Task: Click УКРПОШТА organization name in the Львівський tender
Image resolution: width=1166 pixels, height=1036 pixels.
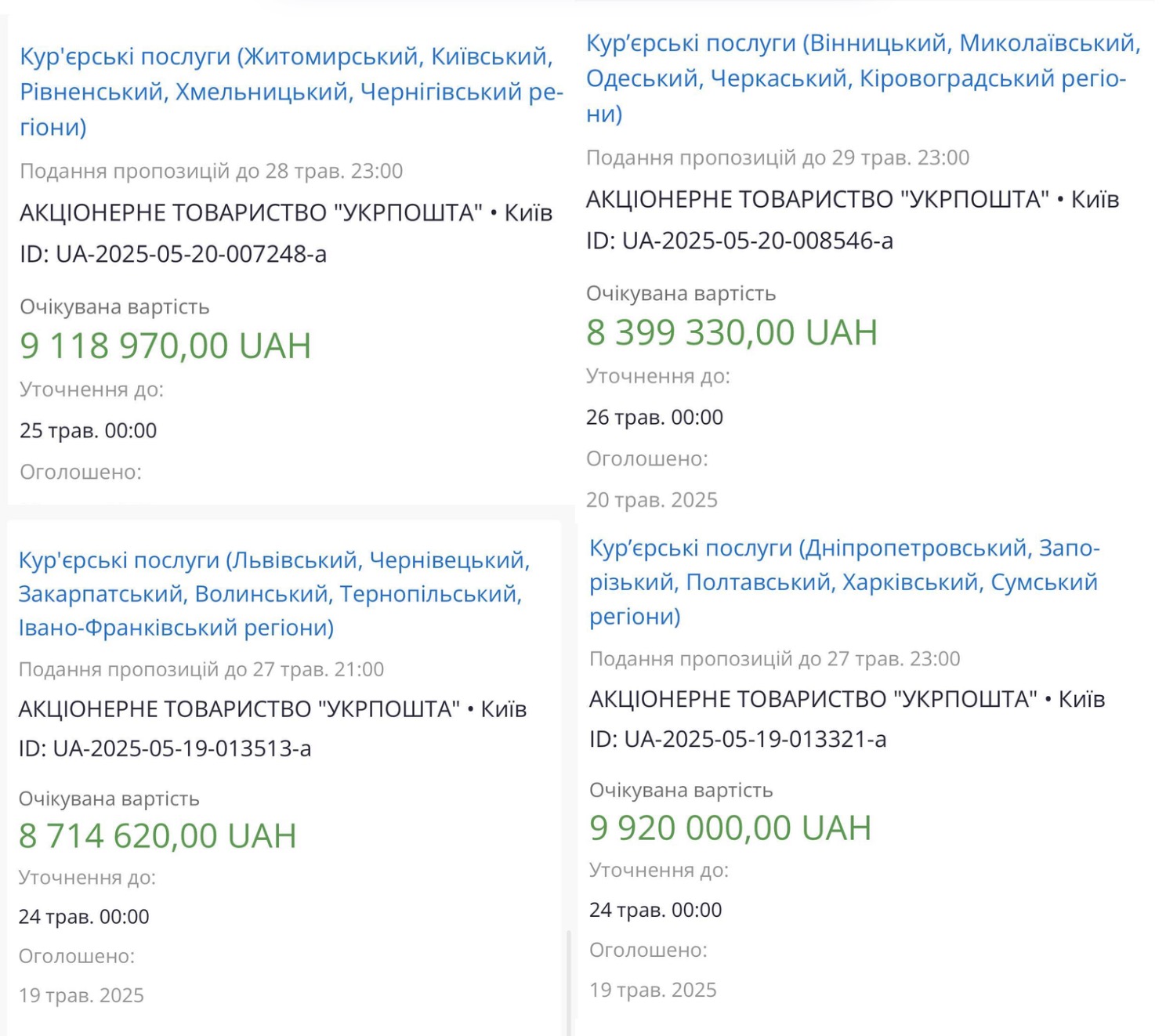Action: click(x=239, y=709)
